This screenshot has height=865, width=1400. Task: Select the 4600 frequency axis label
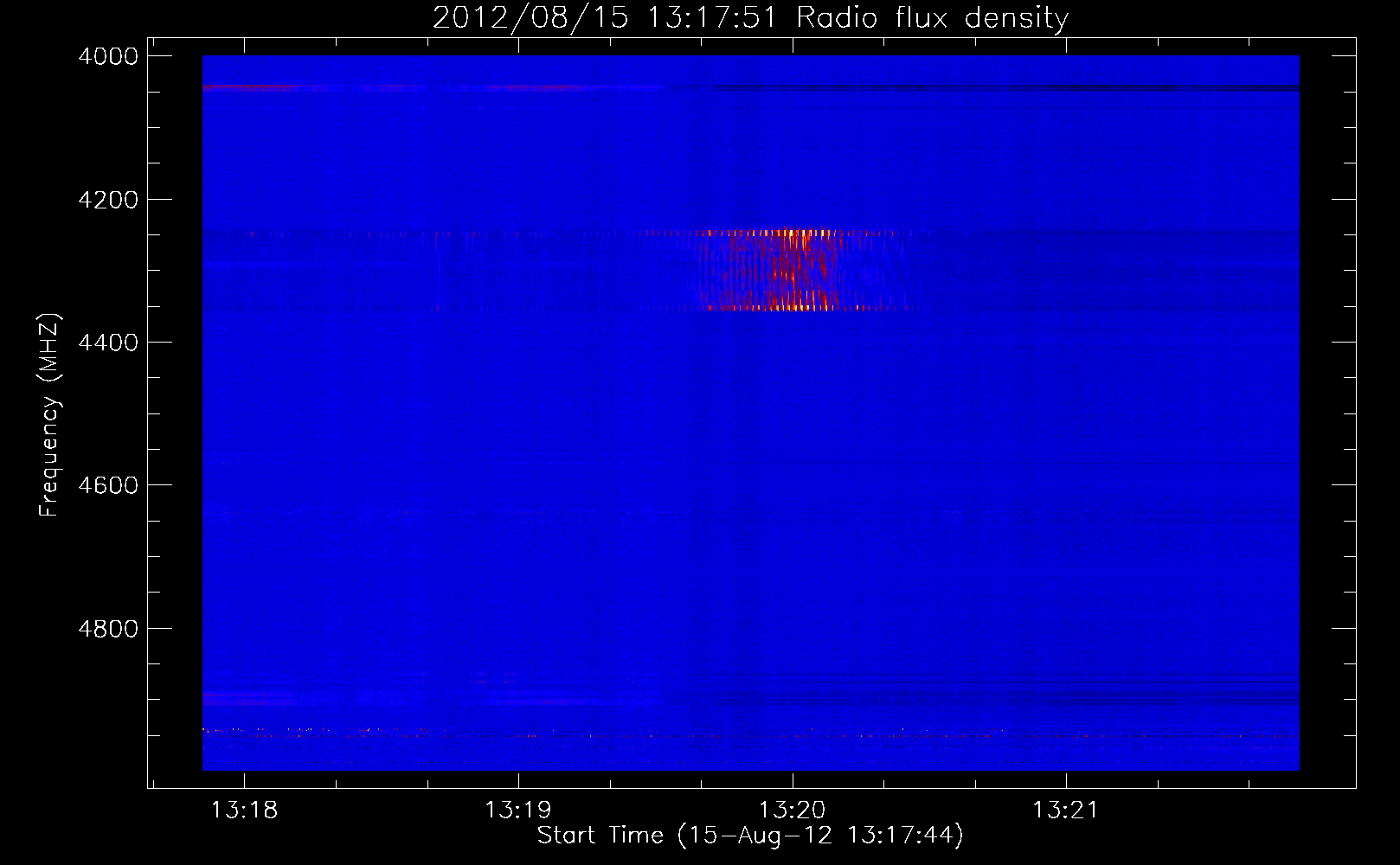click(108, 485)
